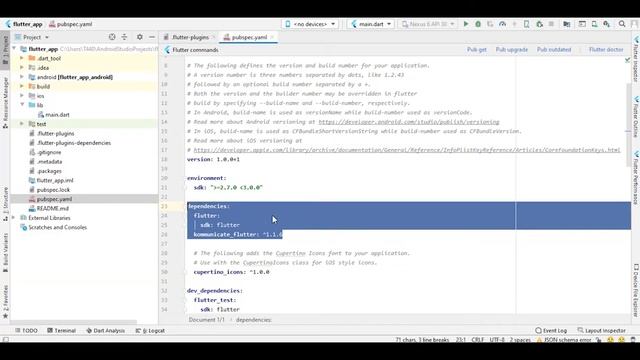This screenshot has width=640, height=360.
Task: Click the Flutter doctor link
Action: [x=606, y=50]
